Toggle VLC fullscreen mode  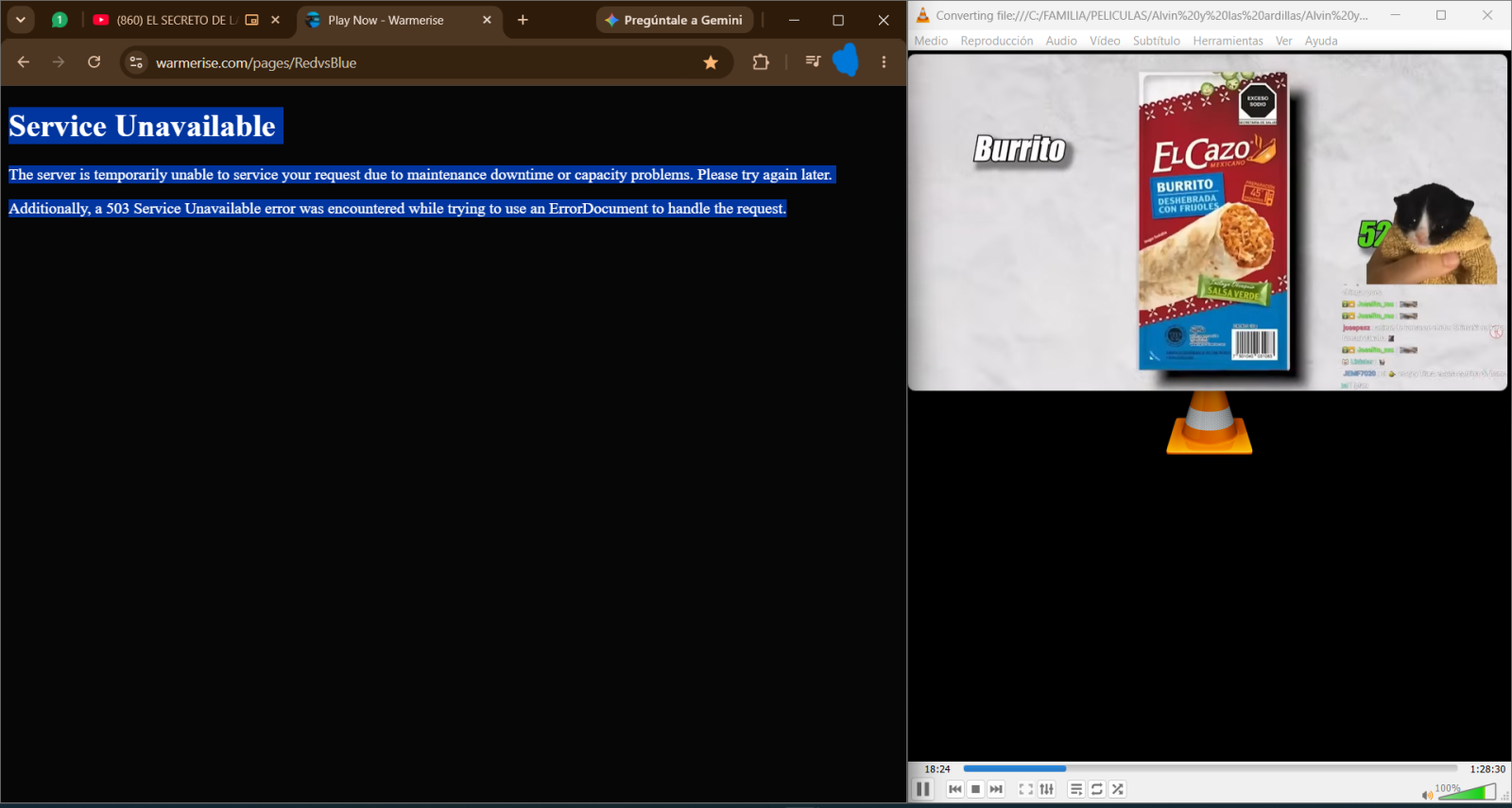1025,789
